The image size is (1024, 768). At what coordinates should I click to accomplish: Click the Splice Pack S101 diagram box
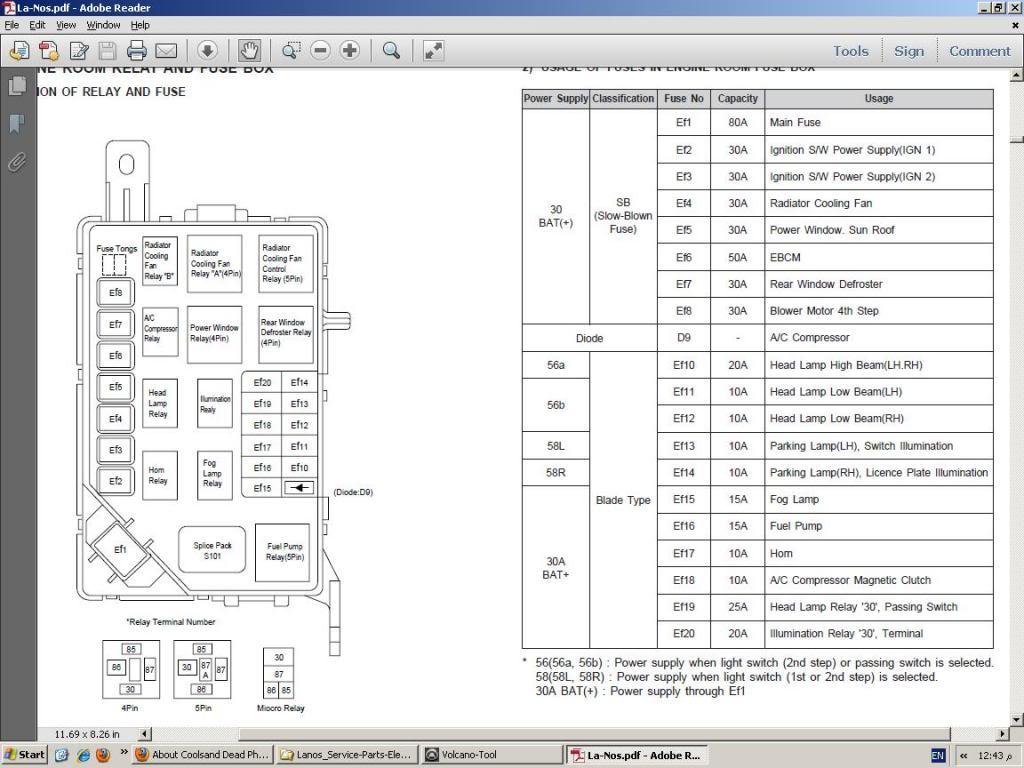click(x=212, y=550)
